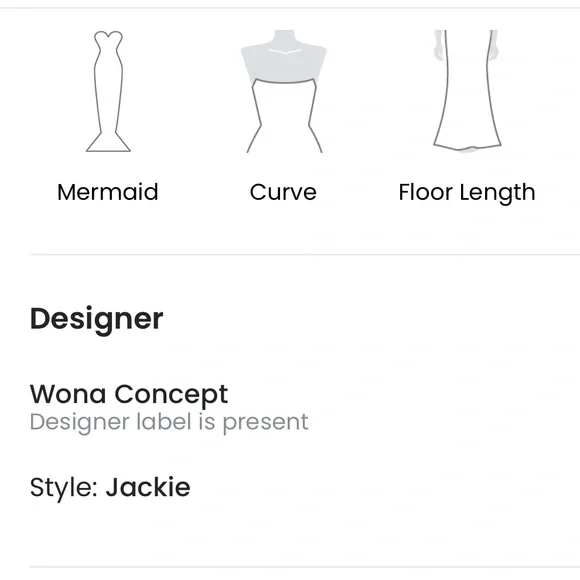Screen dimensions: 580x580
Task: Click the Jackie style name
Action: tap(148, 487)
